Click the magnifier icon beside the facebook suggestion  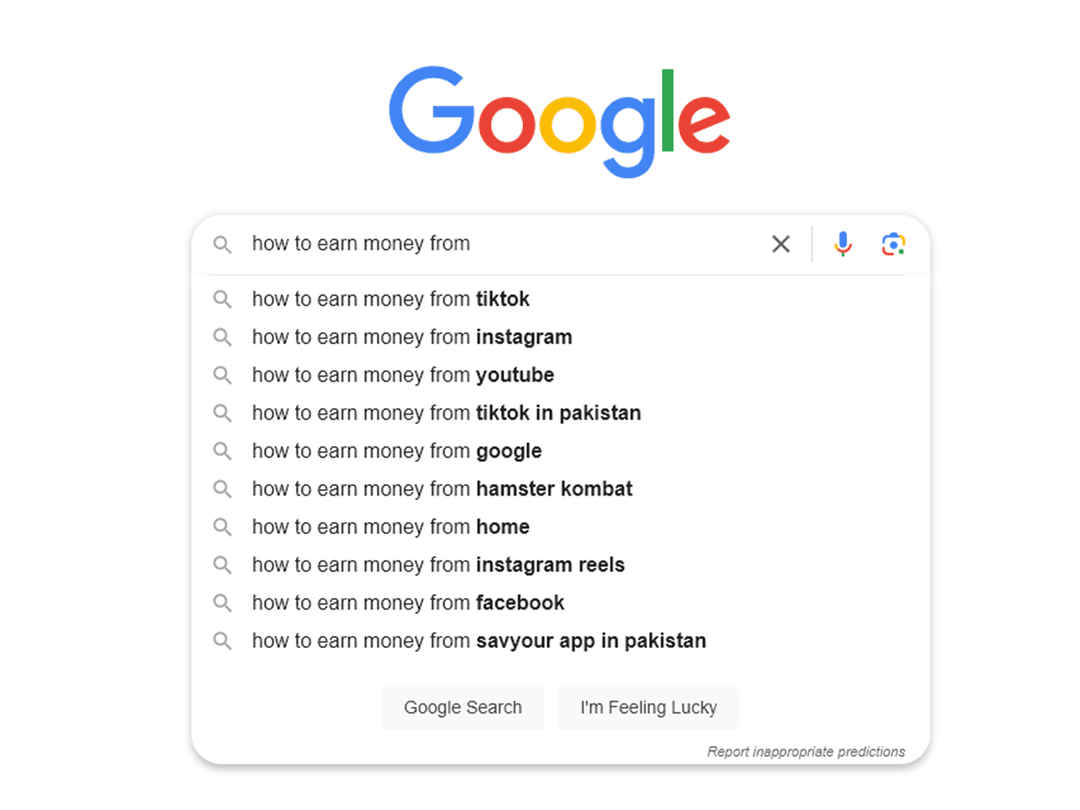[222, 602]
